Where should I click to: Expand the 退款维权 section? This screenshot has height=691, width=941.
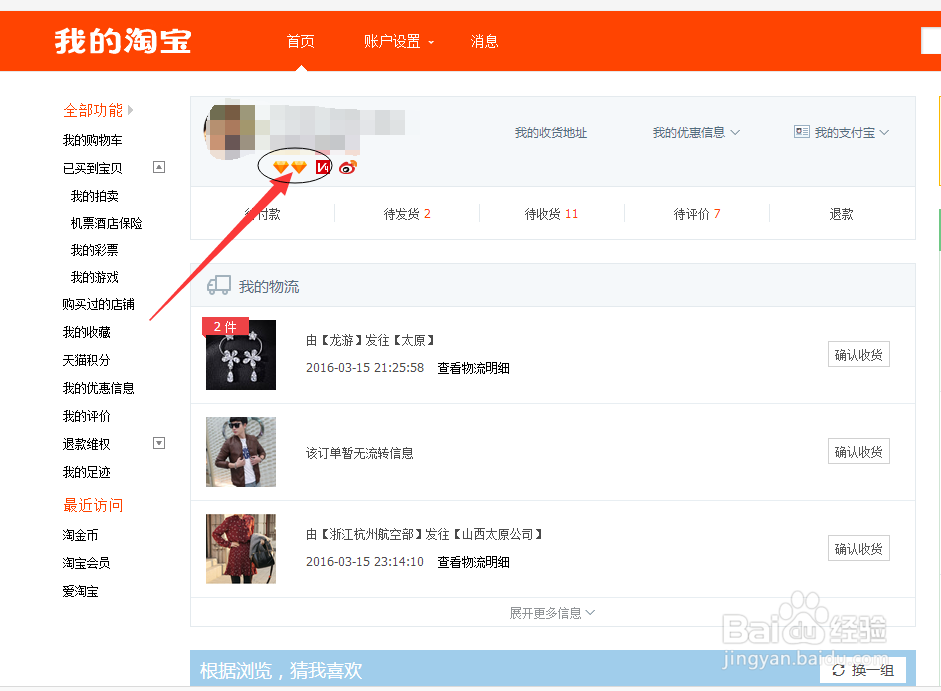[x=159, y=444]
